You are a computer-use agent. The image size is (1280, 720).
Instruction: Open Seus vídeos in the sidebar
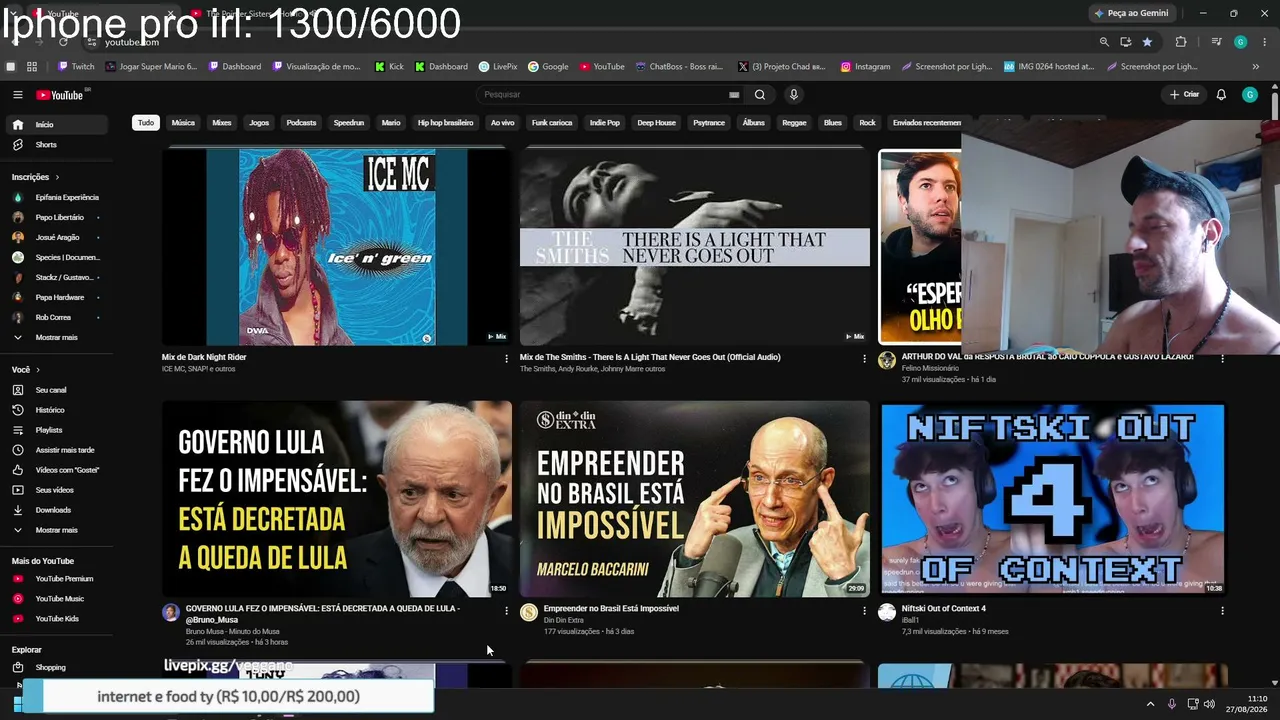pyautogui.click(x=56, y=490)
